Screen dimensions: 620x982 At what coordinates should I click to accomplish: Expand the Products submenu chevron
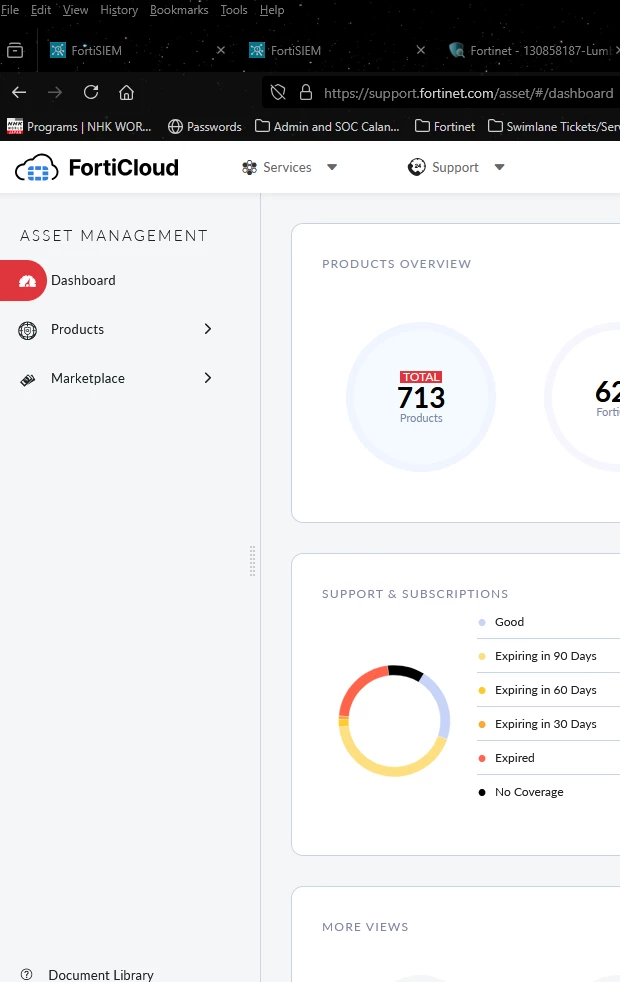coord(208,329)
